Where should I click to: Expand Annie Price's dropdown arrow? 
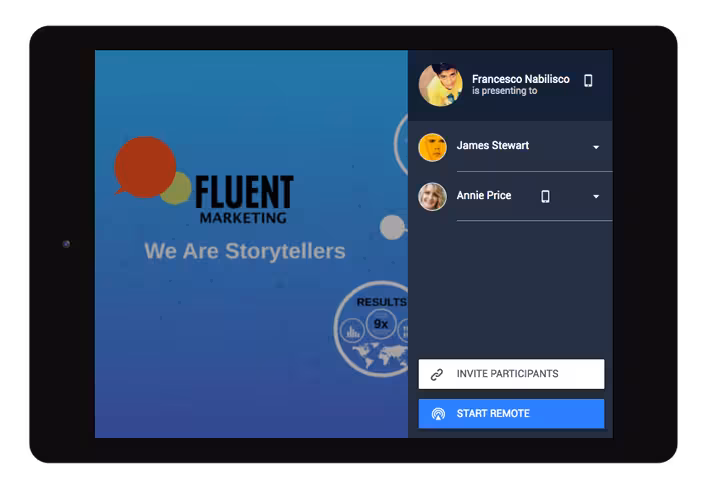(596, 197)
